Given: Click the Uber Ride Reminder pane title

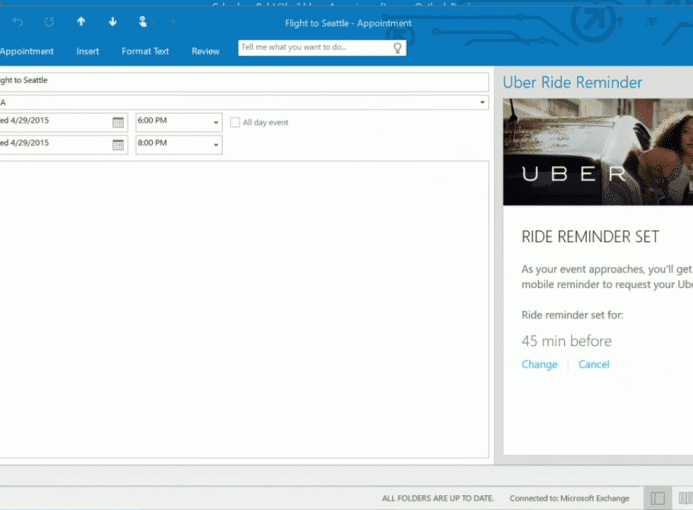Looking at the screenshot, I should pyautogui.click(x=572, y=83).
